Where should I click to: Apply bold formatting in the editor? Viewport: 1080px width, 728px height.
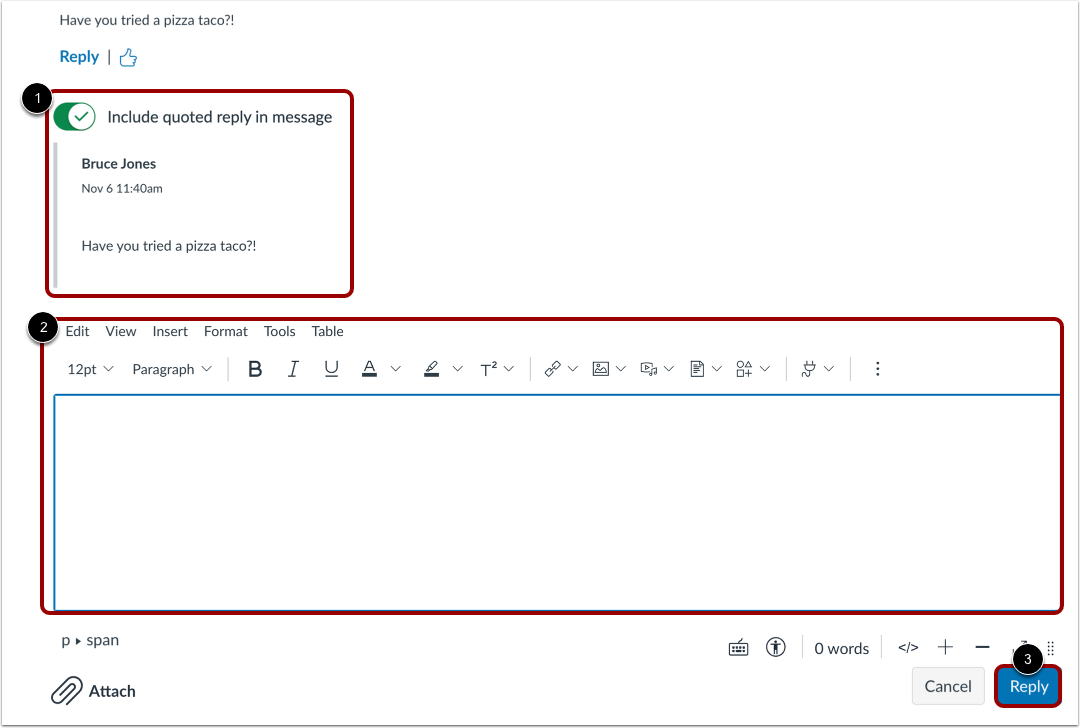254,368
